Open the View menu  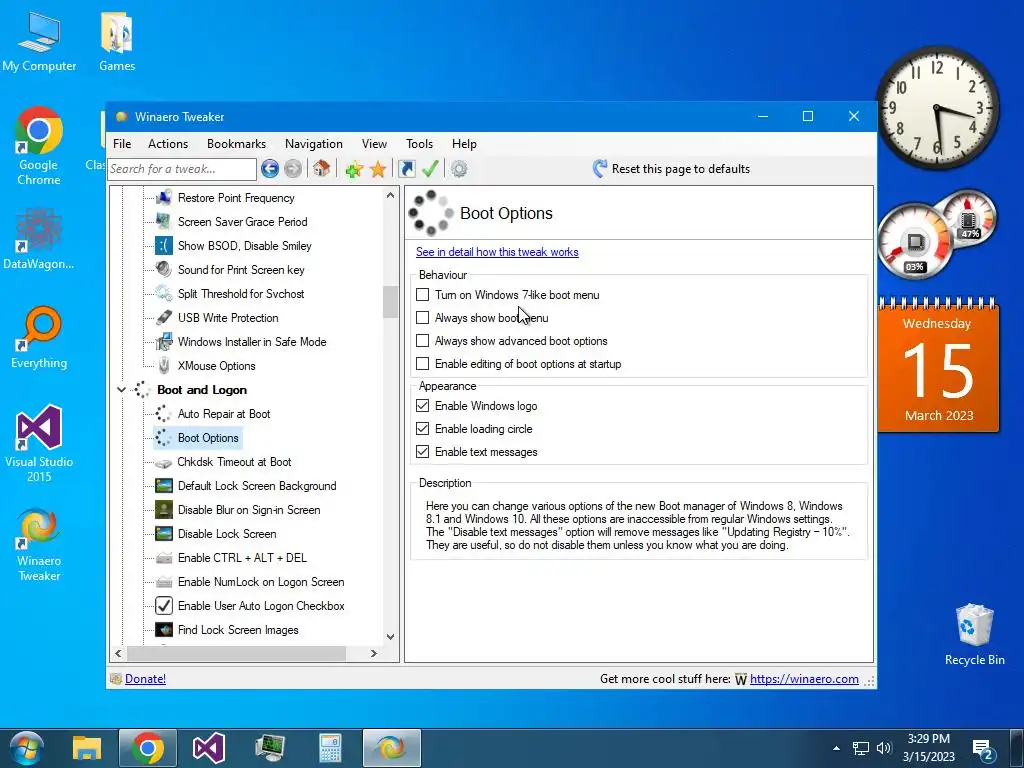pos(374,144)
